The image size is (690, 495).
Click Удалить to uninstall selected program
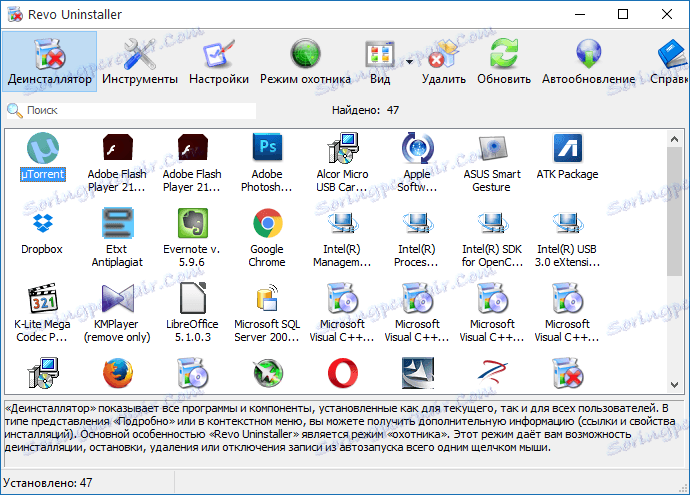pos(444,61)
